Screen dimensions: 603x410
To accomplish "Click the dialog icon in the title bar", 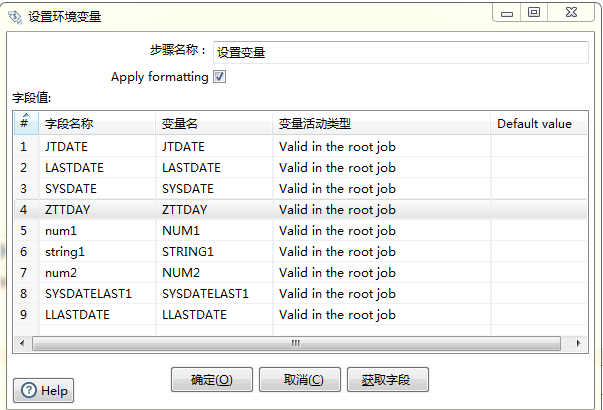I will pyautogui.click(x=16, y=16).
